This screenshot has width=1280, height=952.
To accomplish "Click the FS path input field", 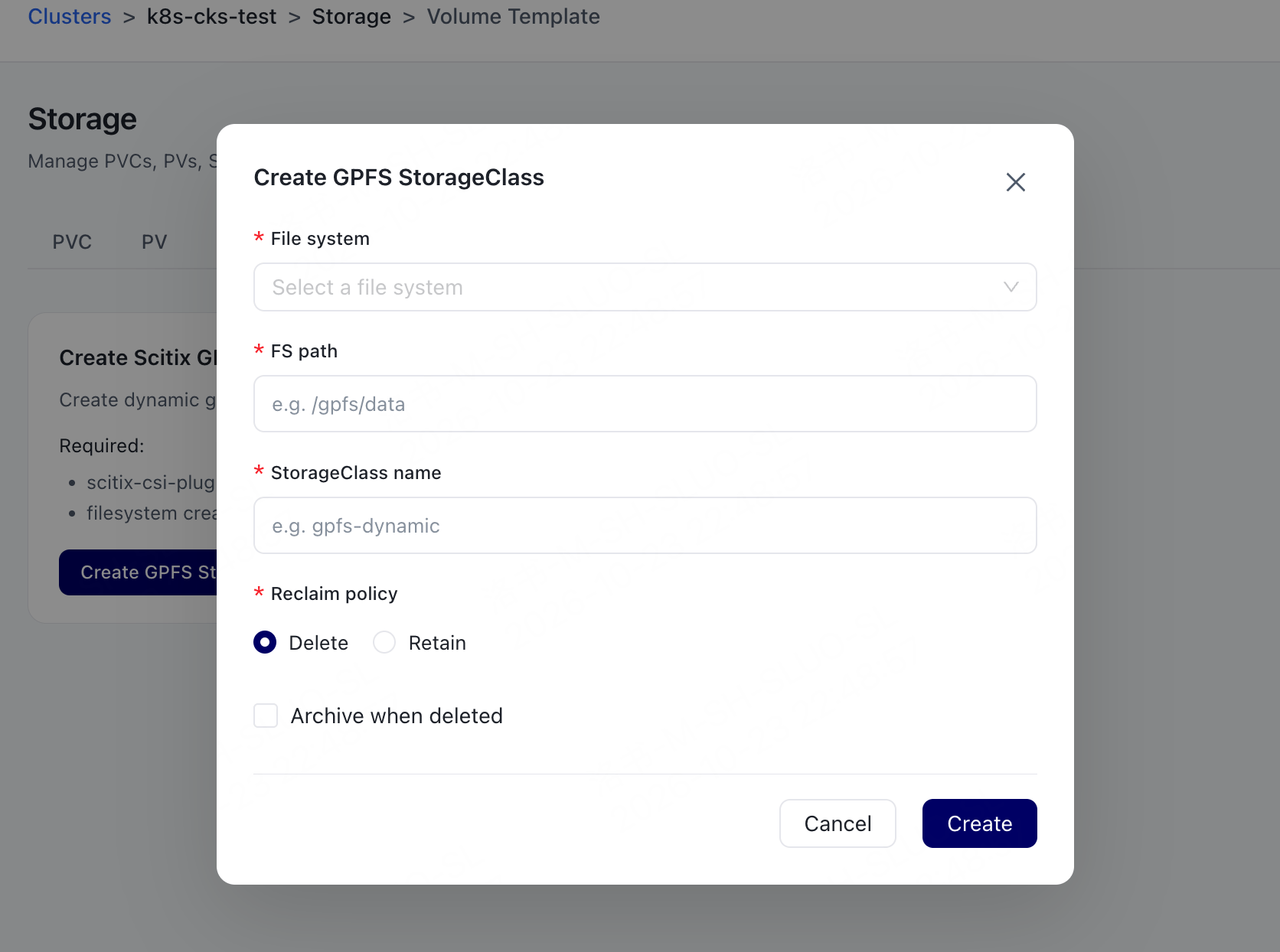I will (645, 403).
